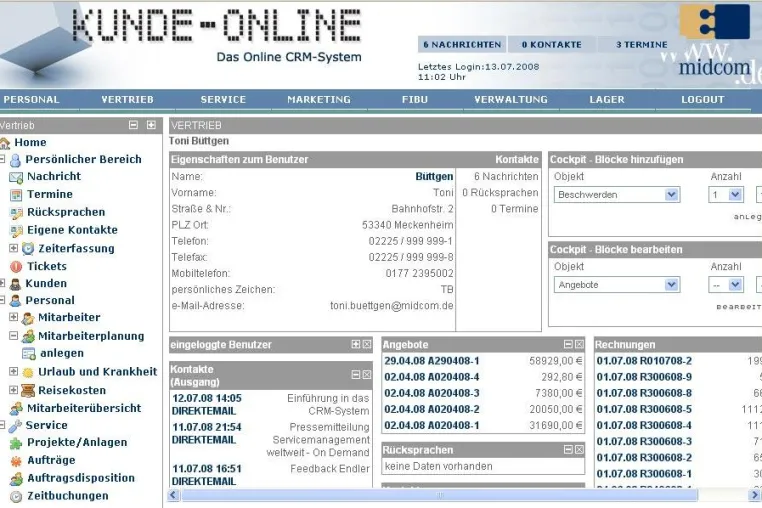Click the horizontal scrollbar right arrow
762x508 pixels.
pos(755,495)
